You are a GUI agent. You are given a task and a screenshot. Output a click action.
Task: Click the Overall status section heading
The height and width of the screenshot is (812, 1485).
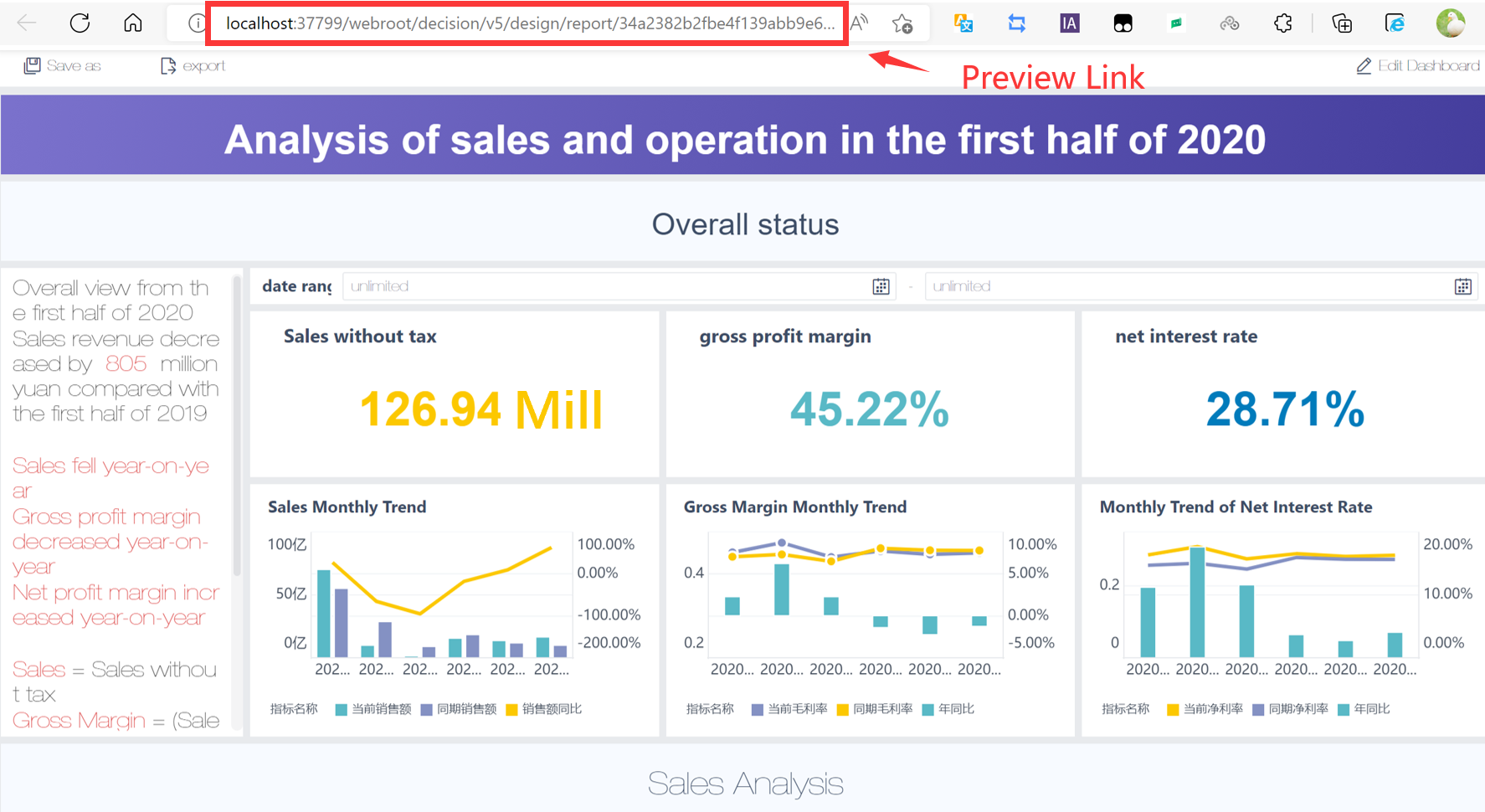pyautogui.click(x=745, y=224)
